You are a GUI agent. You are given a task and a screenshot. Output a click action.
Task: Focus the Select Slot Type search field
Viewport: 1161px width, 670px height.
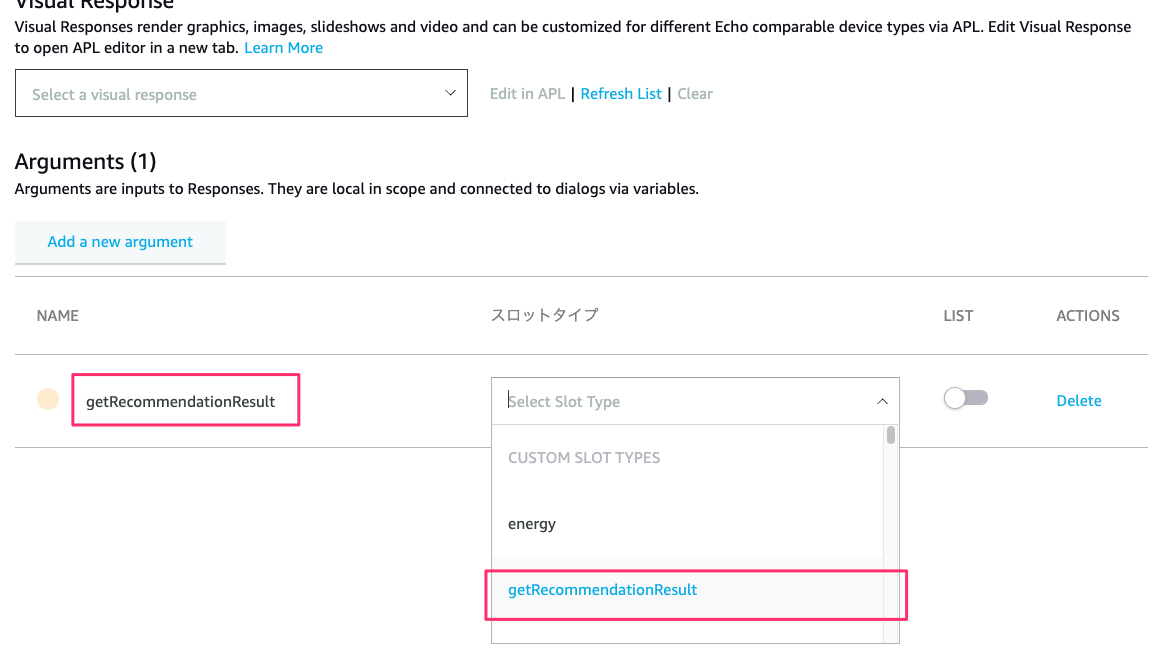[680, 401]
